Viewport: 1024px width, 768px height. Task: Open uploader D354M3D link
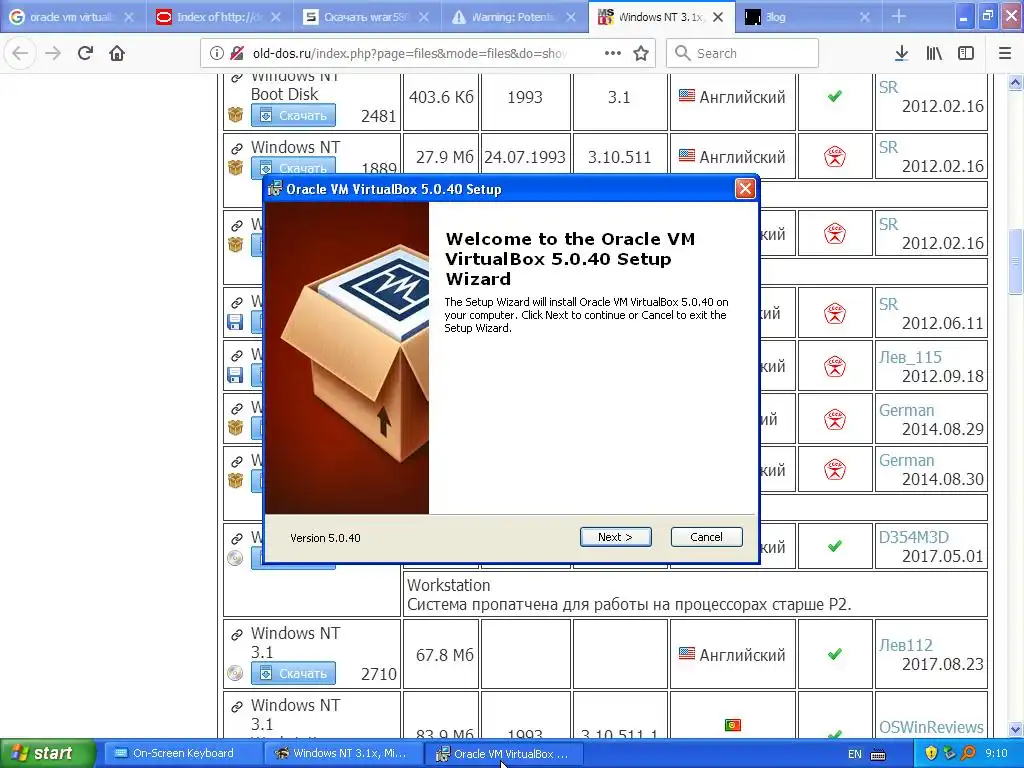pos(914,537)
